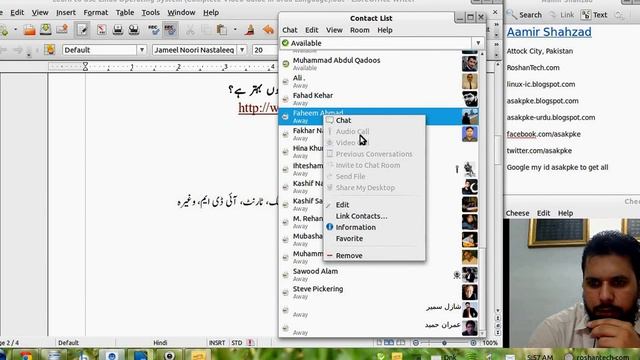640x360 pixels.
Task: Choose Link Contacts... in context menu
Action: (374, 216)
